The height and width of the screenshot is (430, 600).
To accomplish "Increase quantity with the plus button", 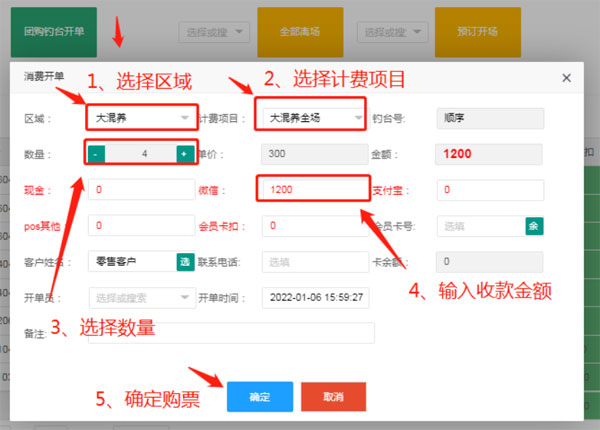I will click(186, 154).
